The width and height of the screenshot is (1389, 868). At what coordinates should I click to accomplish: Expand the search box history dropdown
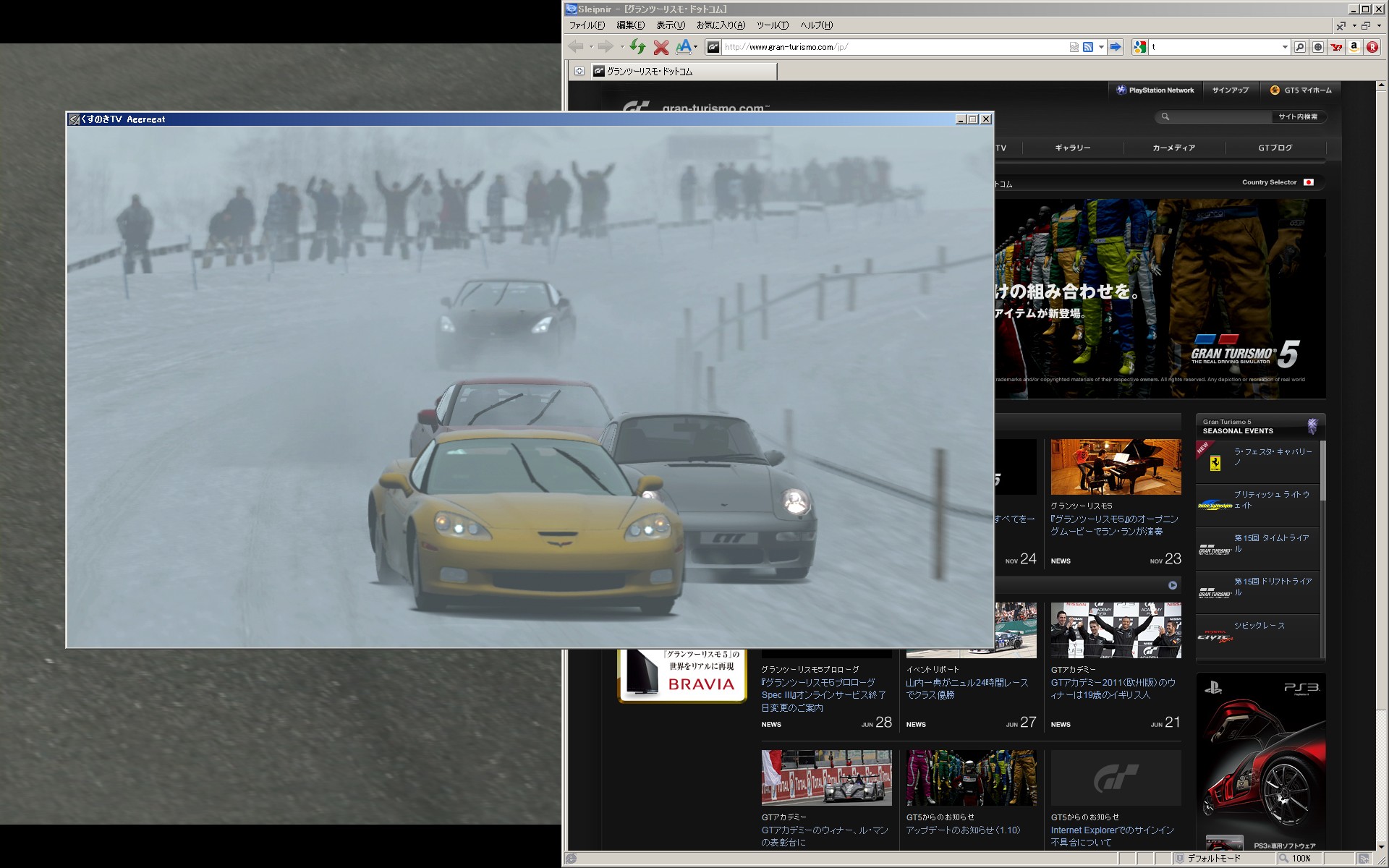pos(1285,47)
